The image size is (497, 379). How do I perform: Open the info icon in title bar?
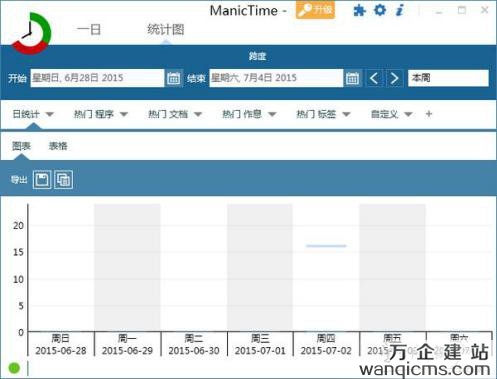point(399,10)
